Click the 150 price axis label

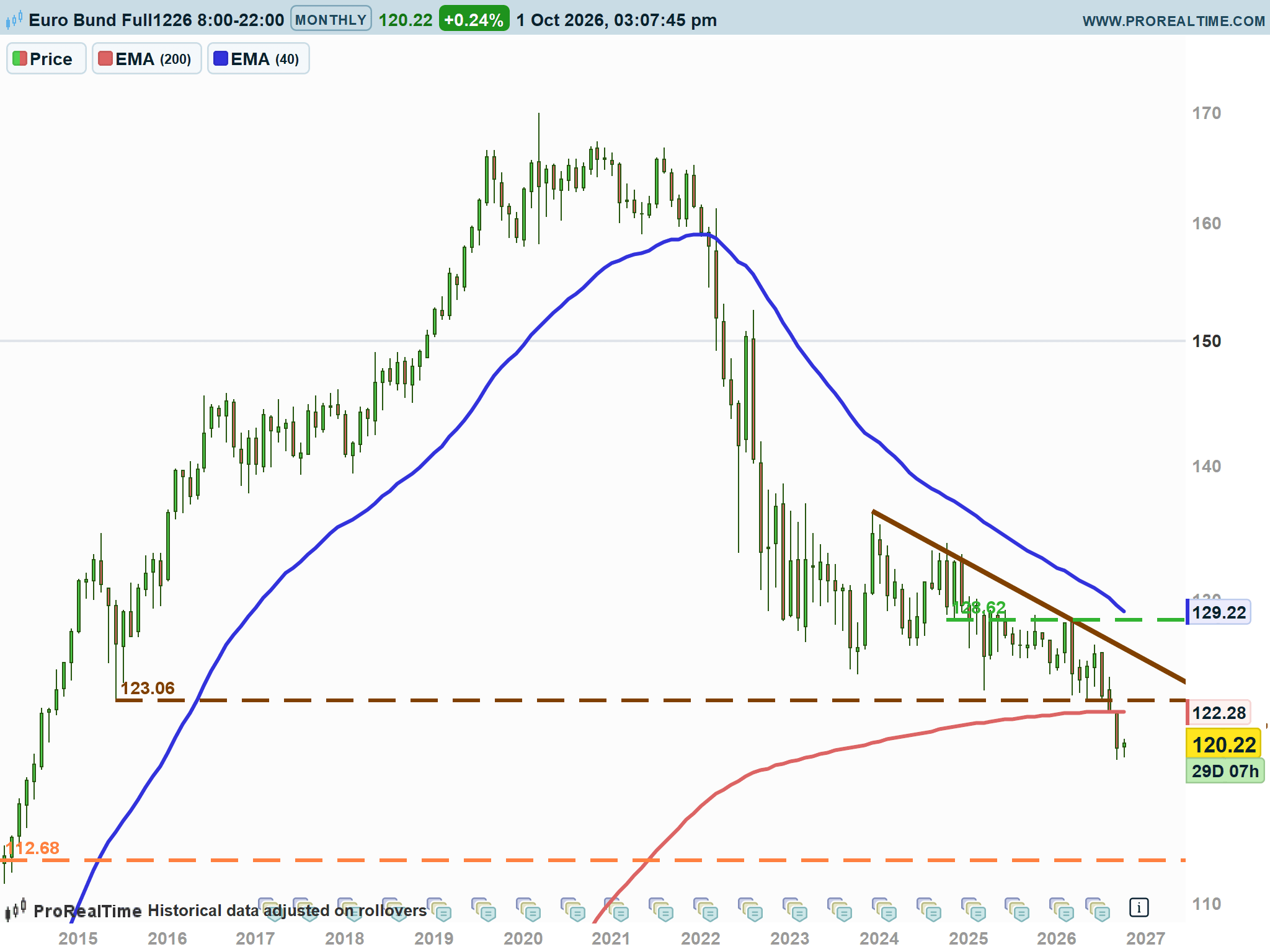1206,341
